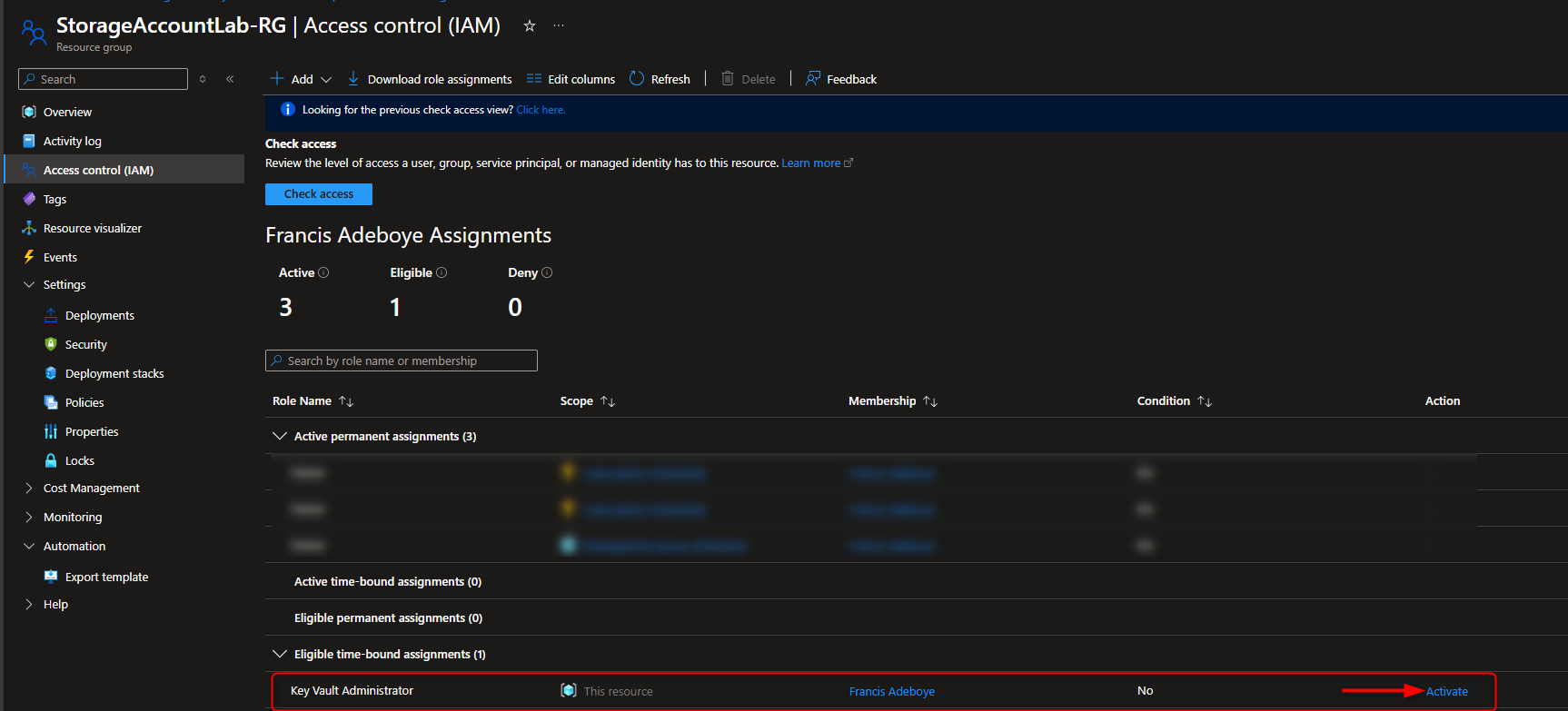Click the favorite star icon beside the title
Viewport: 1568px width, 711px height.
(x=530, y=26)
